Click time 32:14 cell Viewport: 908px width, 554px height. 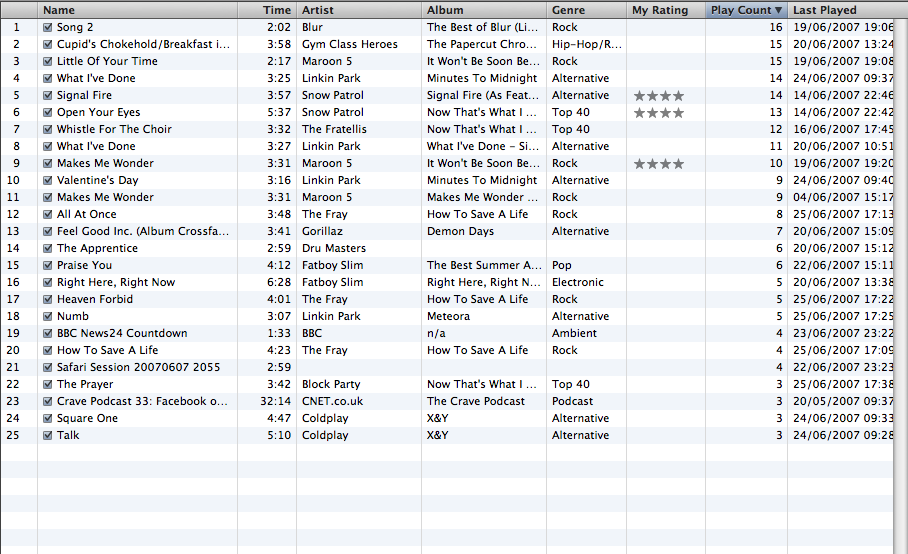[275, 401]
